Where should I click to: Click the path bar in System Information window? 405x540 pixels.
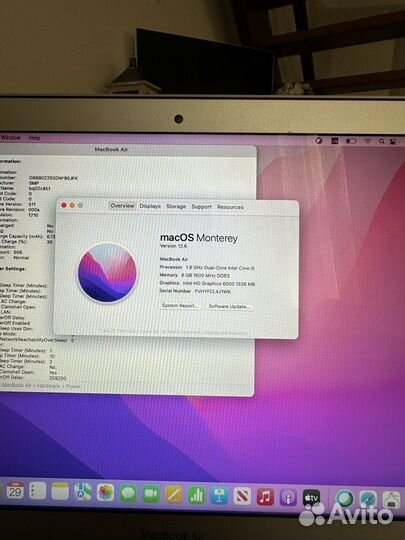[40, 386]
